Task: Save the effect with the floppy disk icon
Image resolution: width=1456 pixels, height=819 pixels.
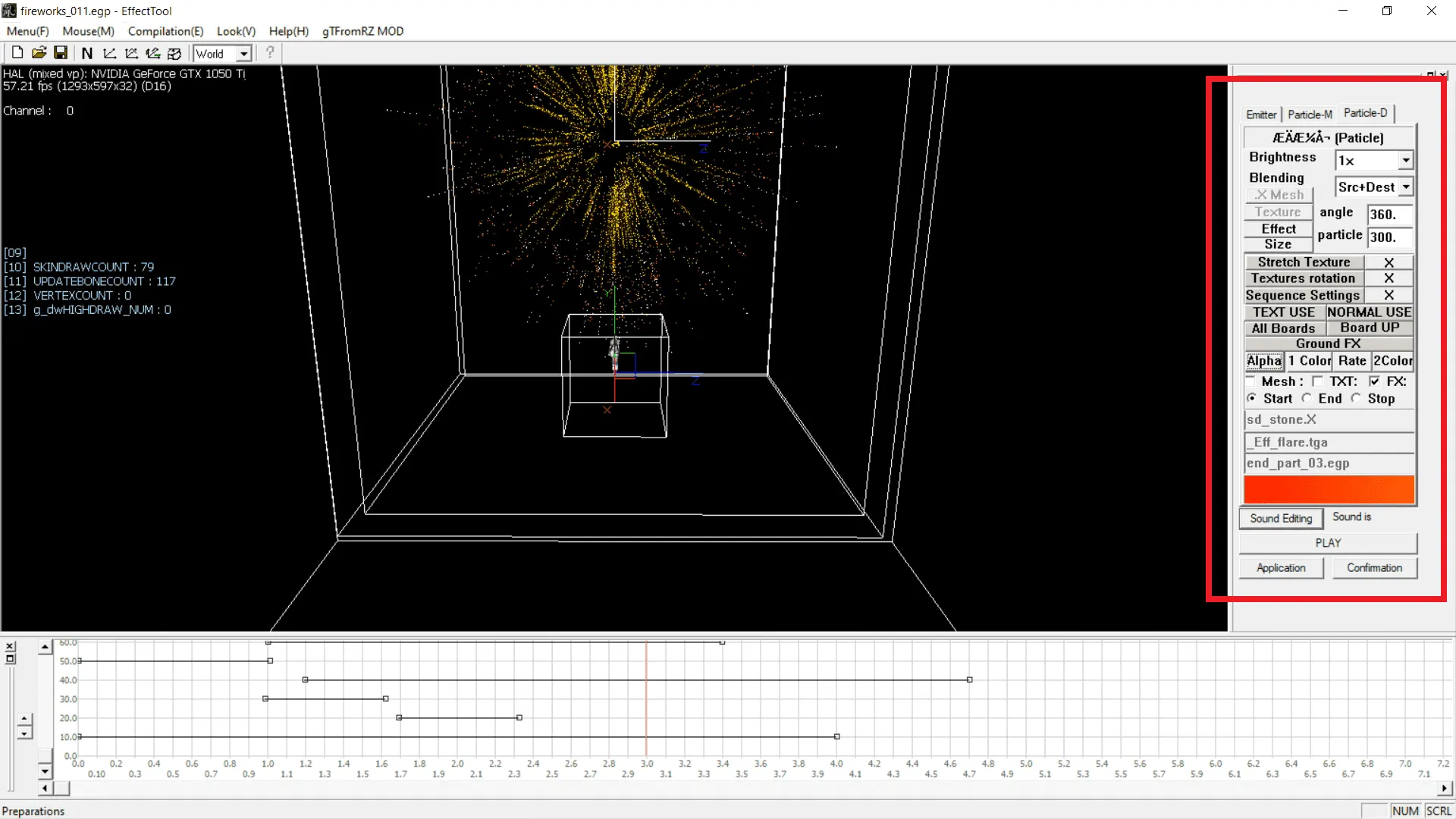Action: [61, 53]
